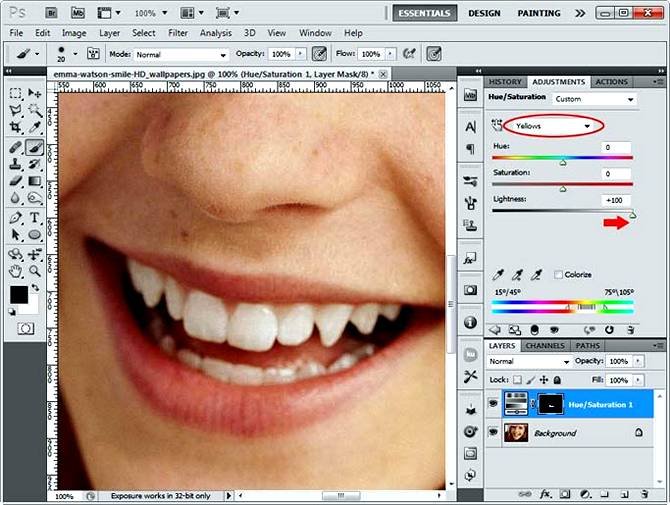The width and height of the screenshot is (670, 505).
Task: Click the add layer style fx icon
Action: [x=547, y=494]
